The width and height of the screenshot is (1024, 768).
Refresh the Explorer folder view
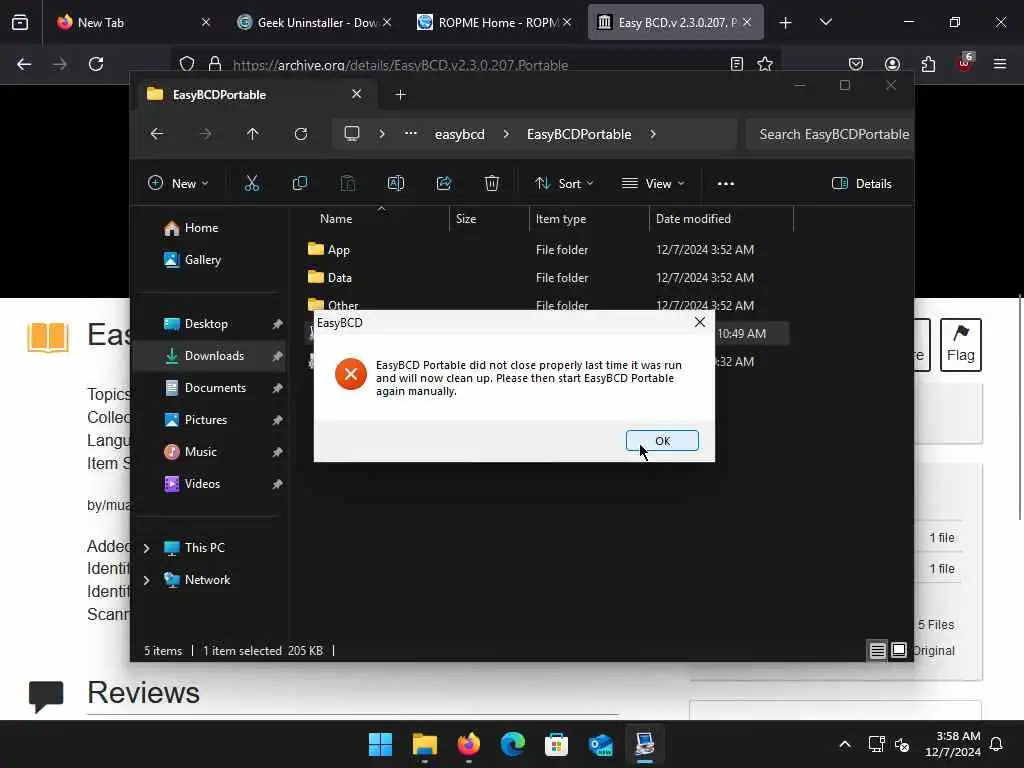(x=301, y=134)
